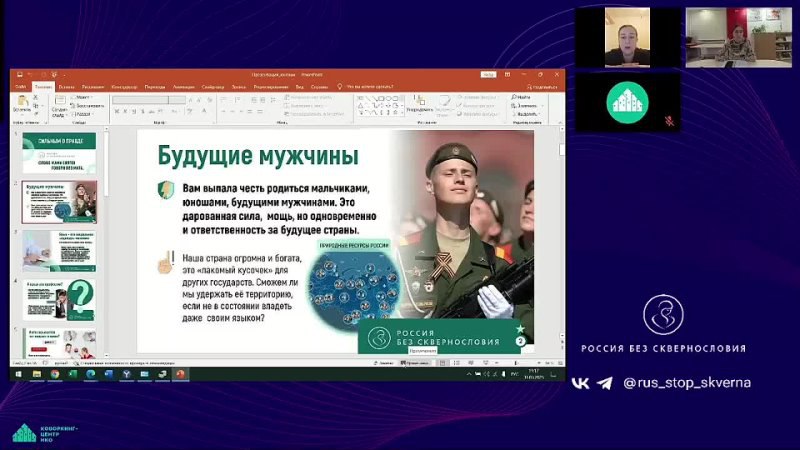Image resolution: width=800 pixels, height=450 pixels.
Task: Toggle the Notes (Заметки) pane
Action: pyautogui.click(x=384, y=363)
